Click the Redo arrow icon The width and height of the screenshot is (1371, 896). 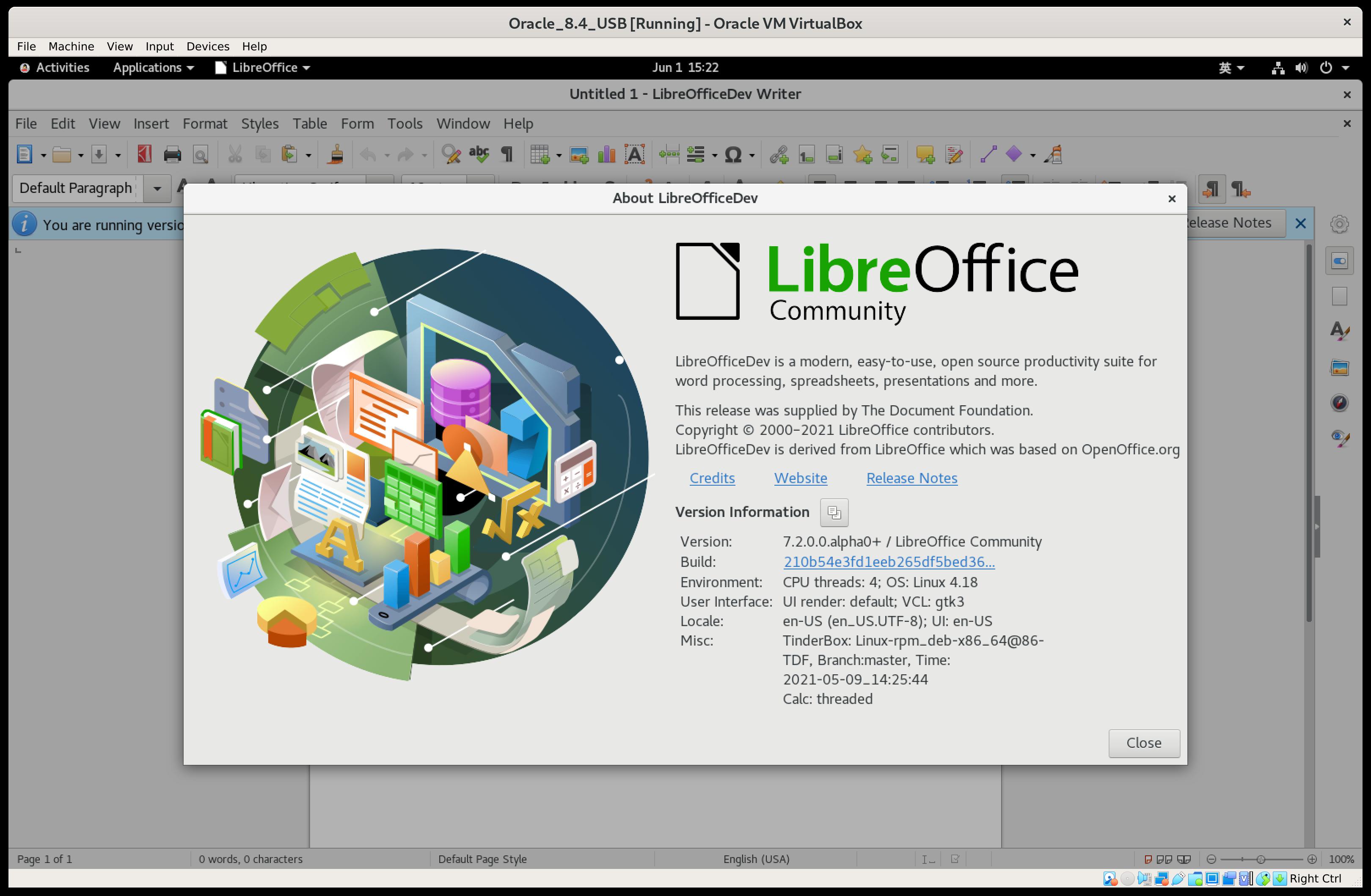tap(405, 154)
